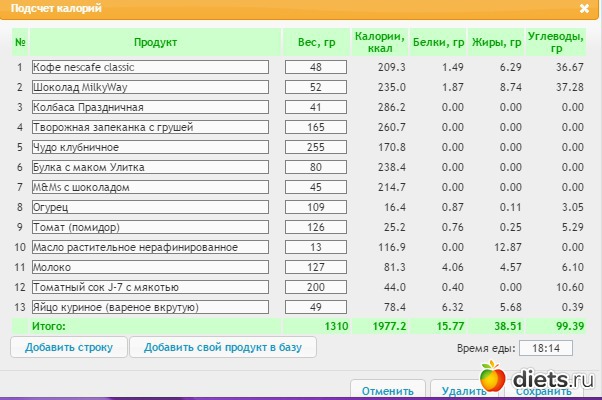Click 'Добавить свой продукт в базу' button
Viewport: 602px width, 400px height.
223,347
